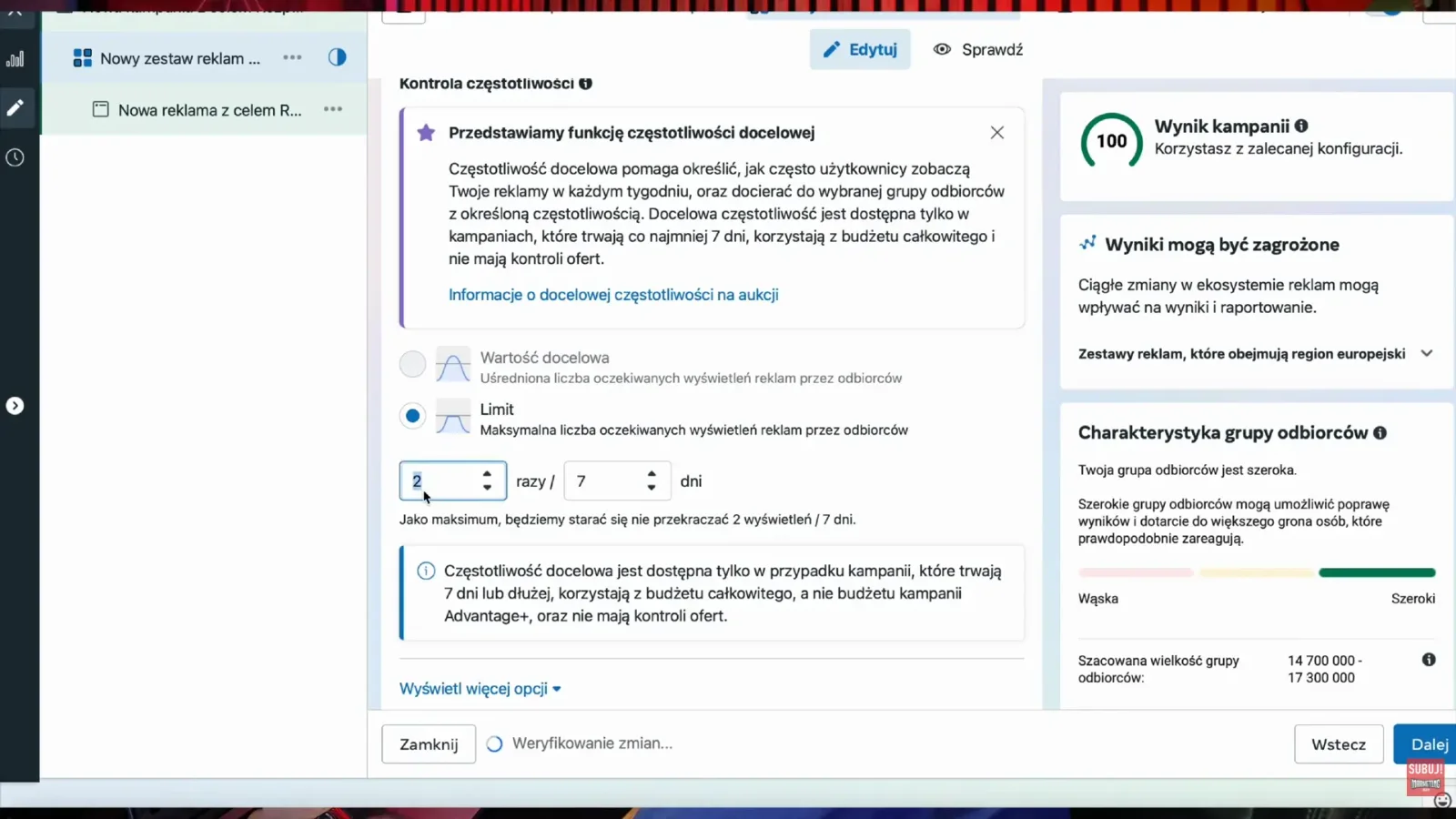Open the charts overview sidebar icon

click(15, 59)
